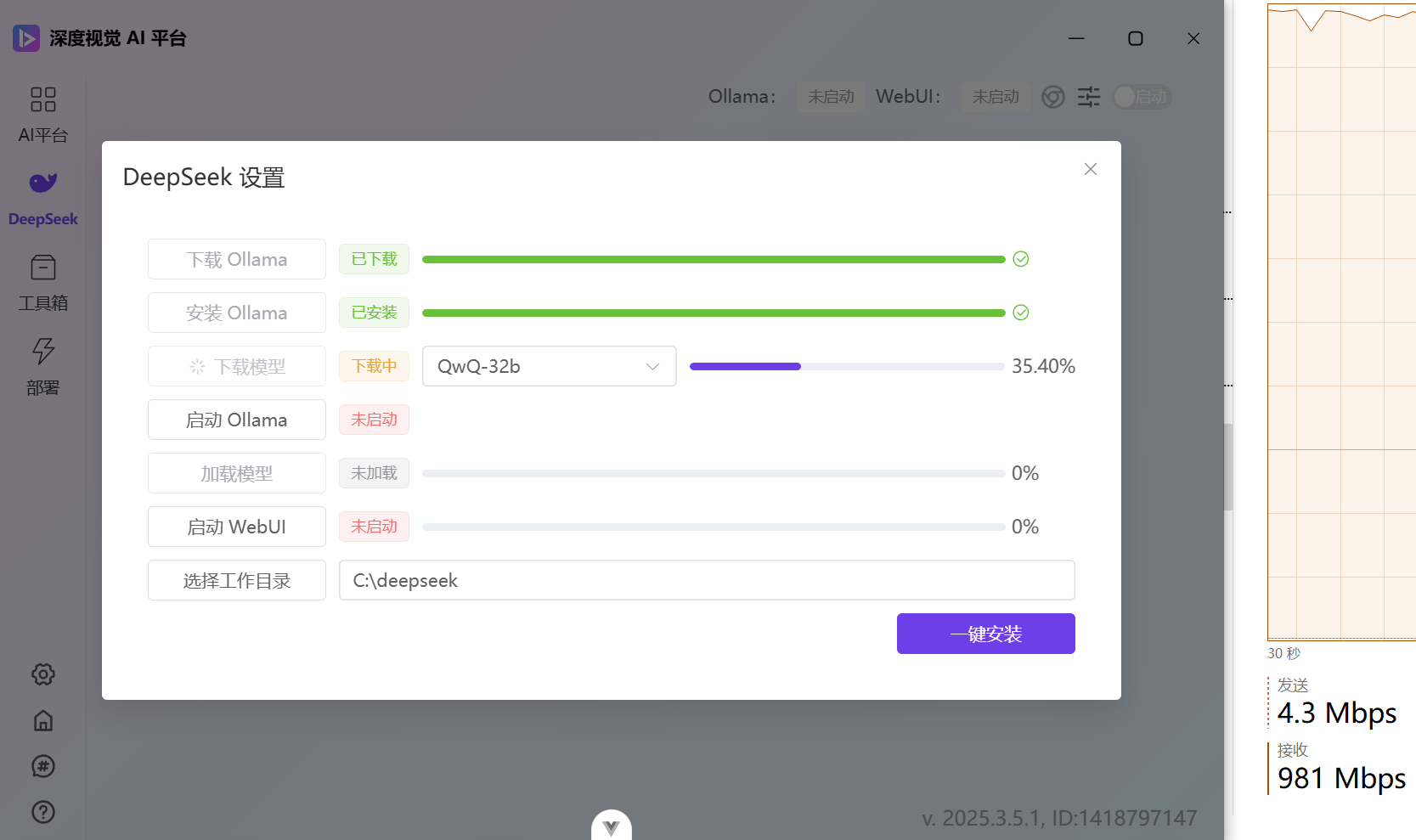Click the model download progress bar at 35.40%
Screen dimensions: 1416x840
(847, 366)
